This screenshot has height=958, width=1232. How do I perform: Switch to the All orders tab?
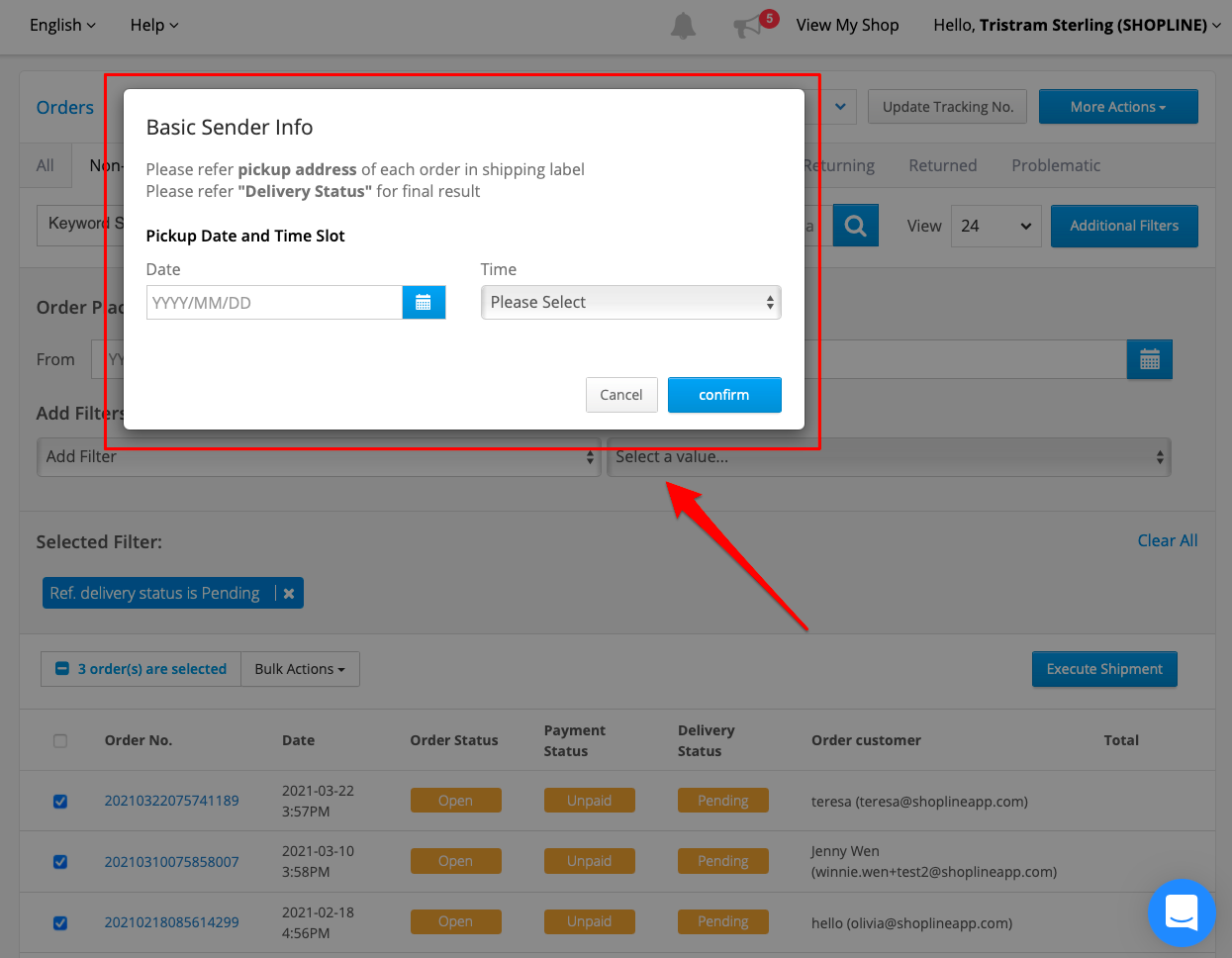pos(46,165)
